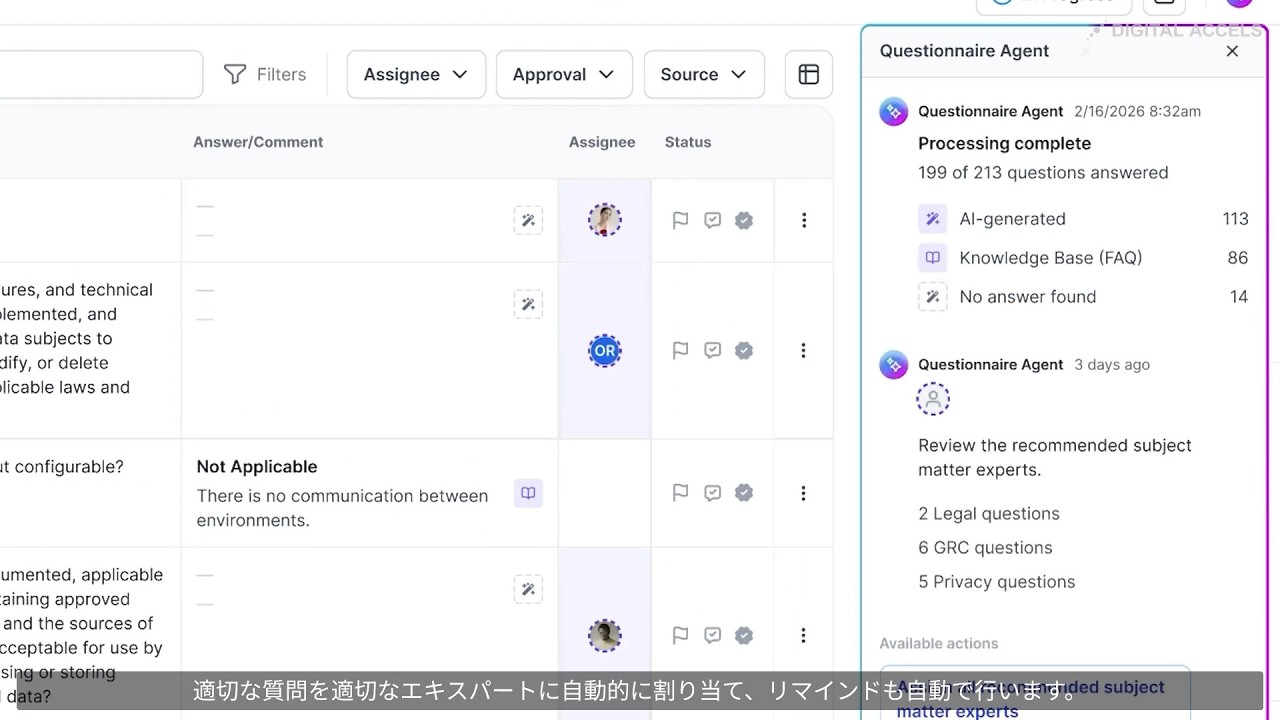Expand the Assignee dropdown filter
1280x720 pixels.
pyautogui.click(x=416, y=75)
